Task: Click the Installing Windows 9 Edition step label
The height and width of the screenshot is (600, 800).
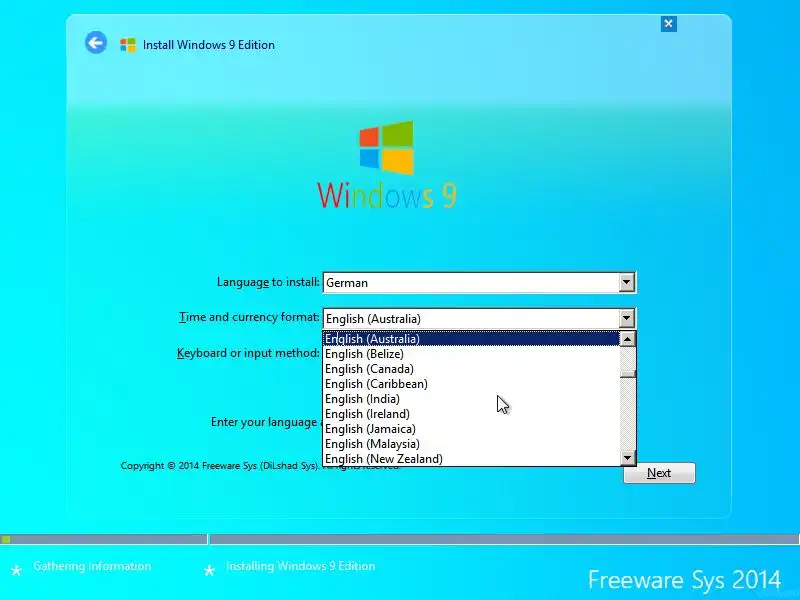Action: pos(301,566)
